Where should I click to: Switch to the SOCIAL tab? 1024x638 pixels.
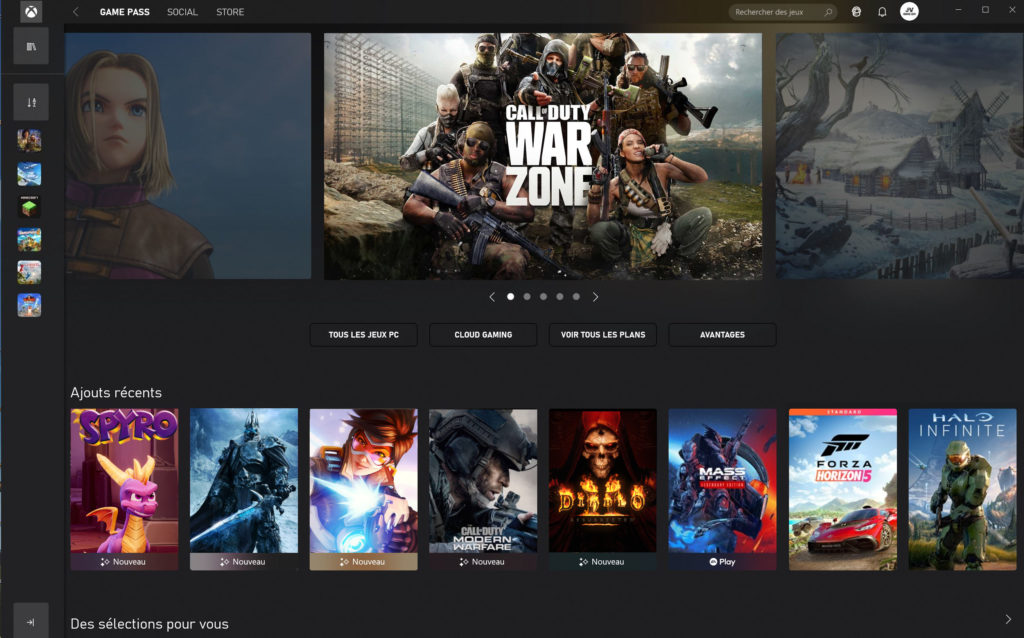[x=182, y=12]
